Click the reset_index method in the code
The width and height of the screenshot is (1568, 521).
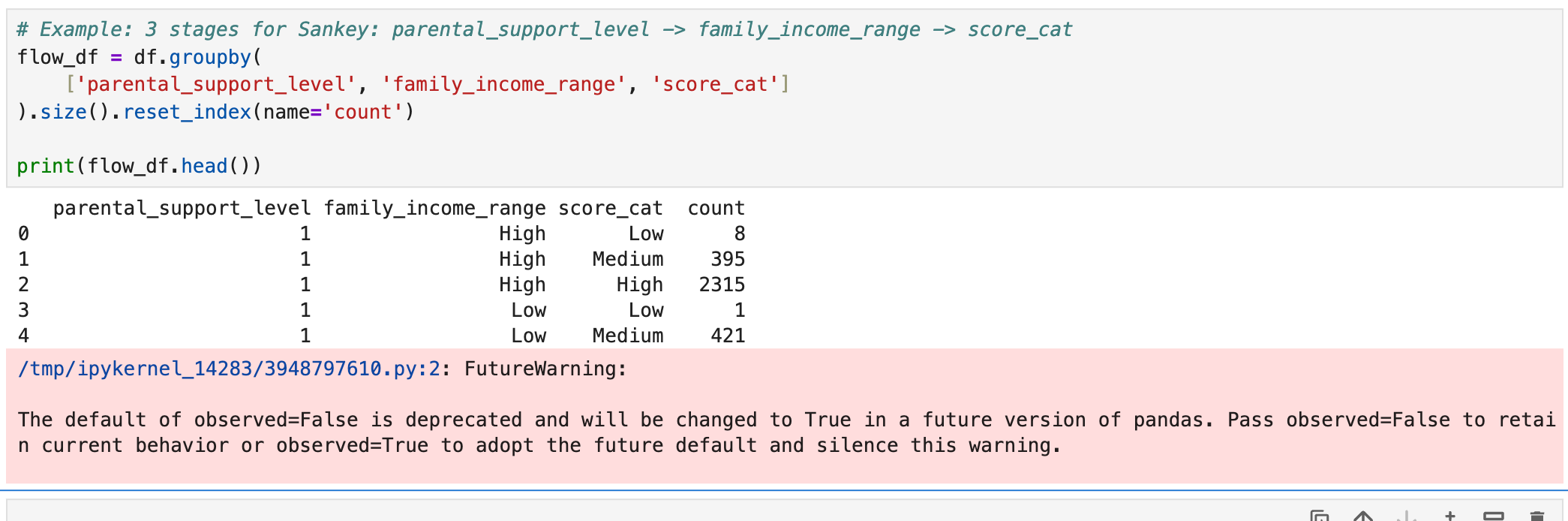[x=187, y=112]
